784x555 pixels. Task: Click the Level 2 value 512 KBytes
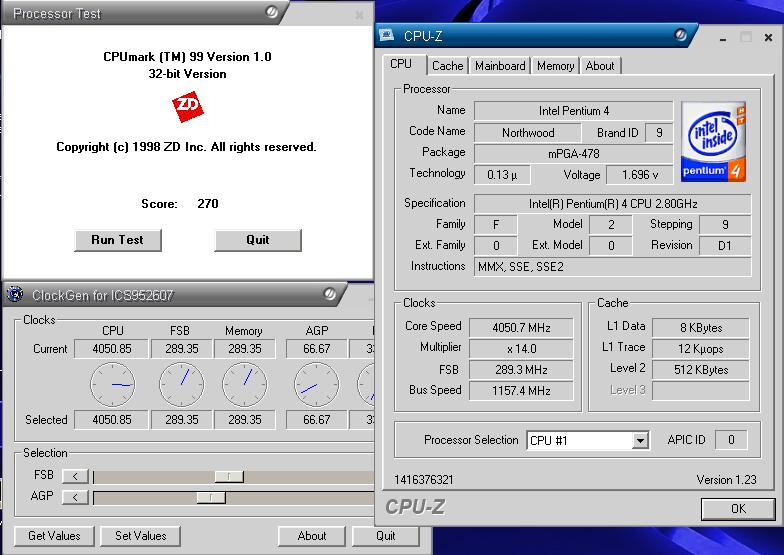coord(700,370)
